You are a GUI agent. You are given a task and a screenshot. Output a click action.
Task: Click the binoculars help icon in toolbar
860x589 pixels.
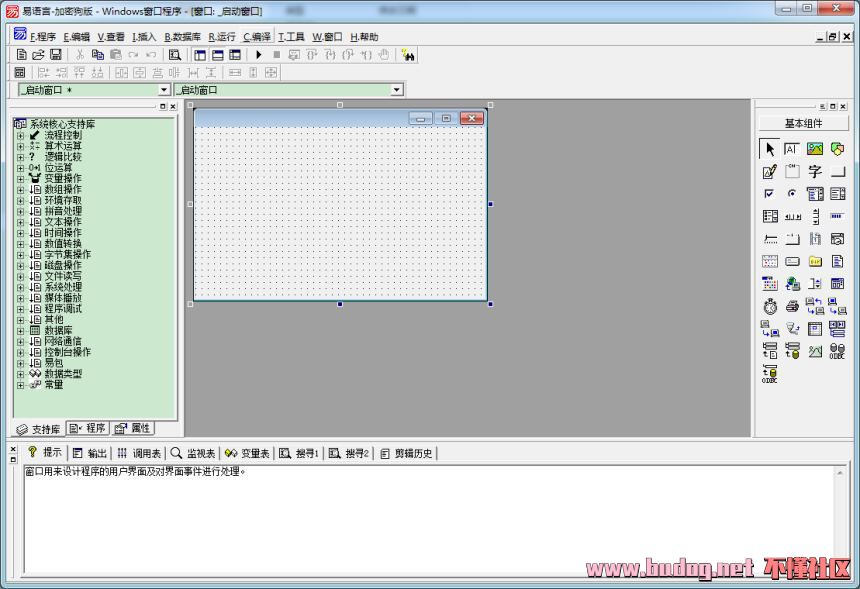pos(408,55)
